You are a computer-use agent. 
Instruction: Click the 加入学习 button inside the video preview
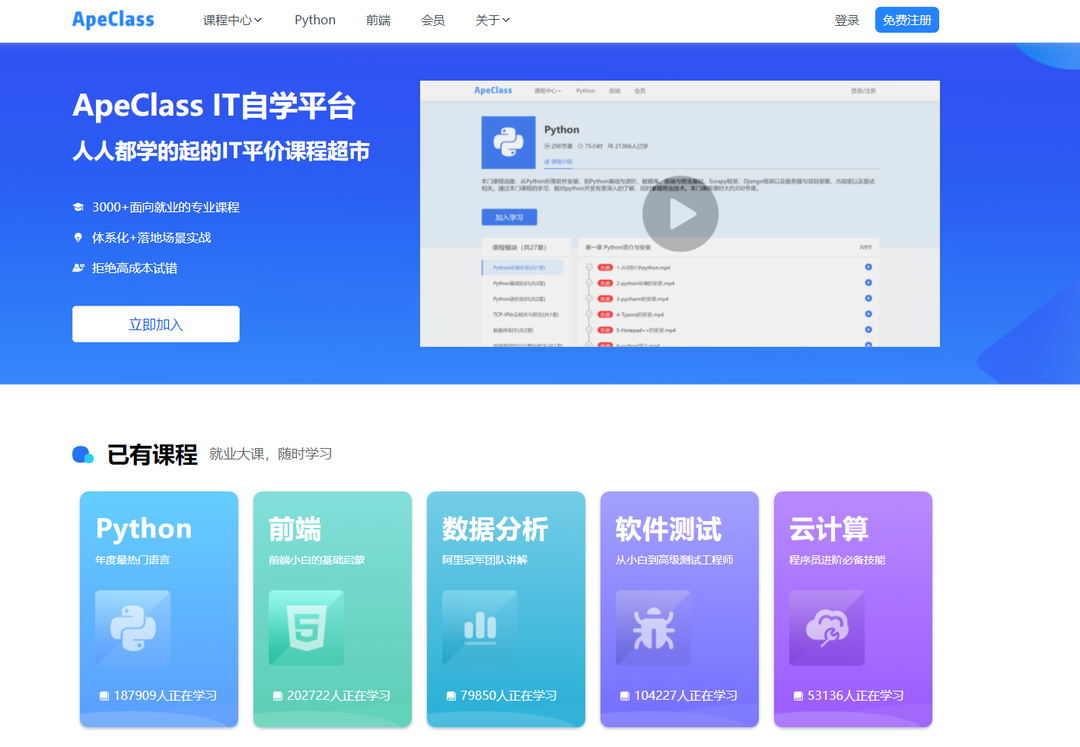(x=509, y=218)
